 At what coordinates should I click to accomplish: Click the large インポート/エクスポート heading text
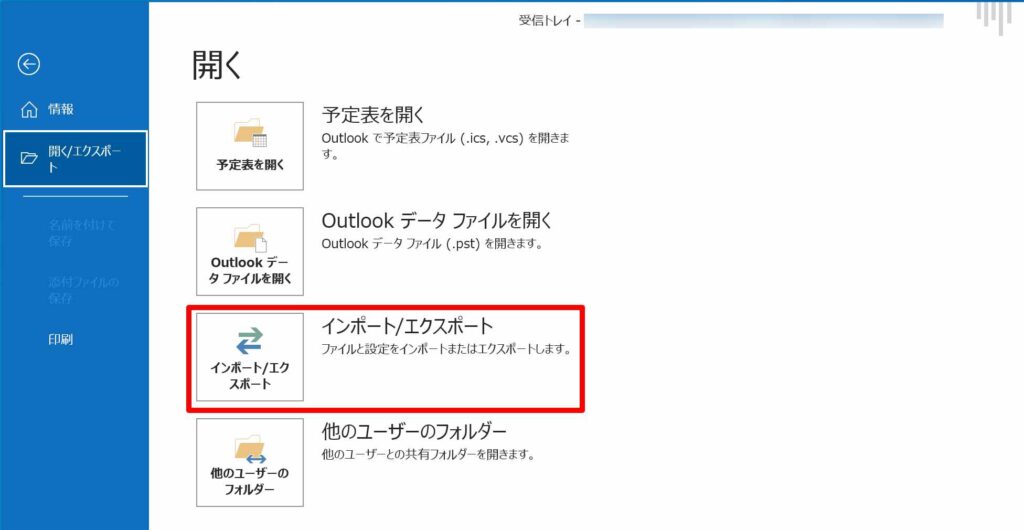407,327
